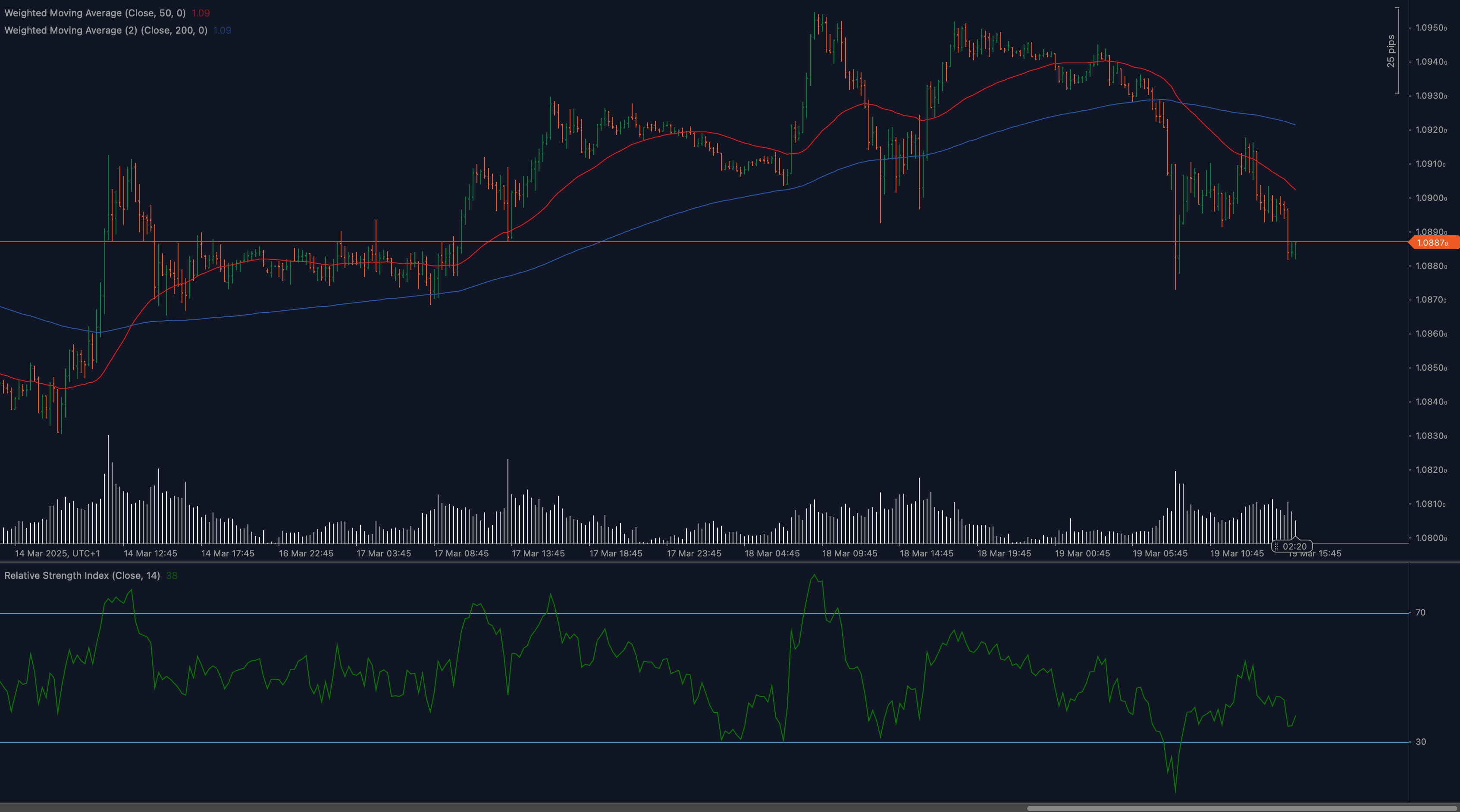Screen dimensions: 1460x812
Task: Click the grip handle on countdown badge
Action: (1276, 546)
